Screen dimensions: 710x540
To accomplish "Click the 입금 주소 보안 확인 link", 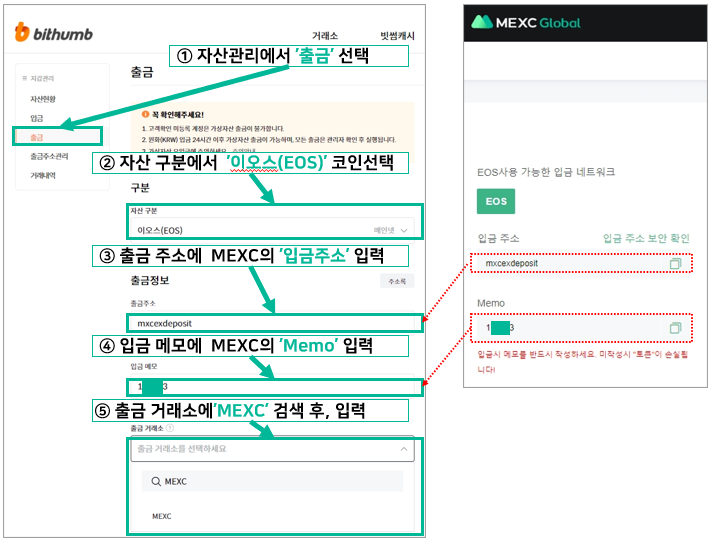I will coord(646,238).
